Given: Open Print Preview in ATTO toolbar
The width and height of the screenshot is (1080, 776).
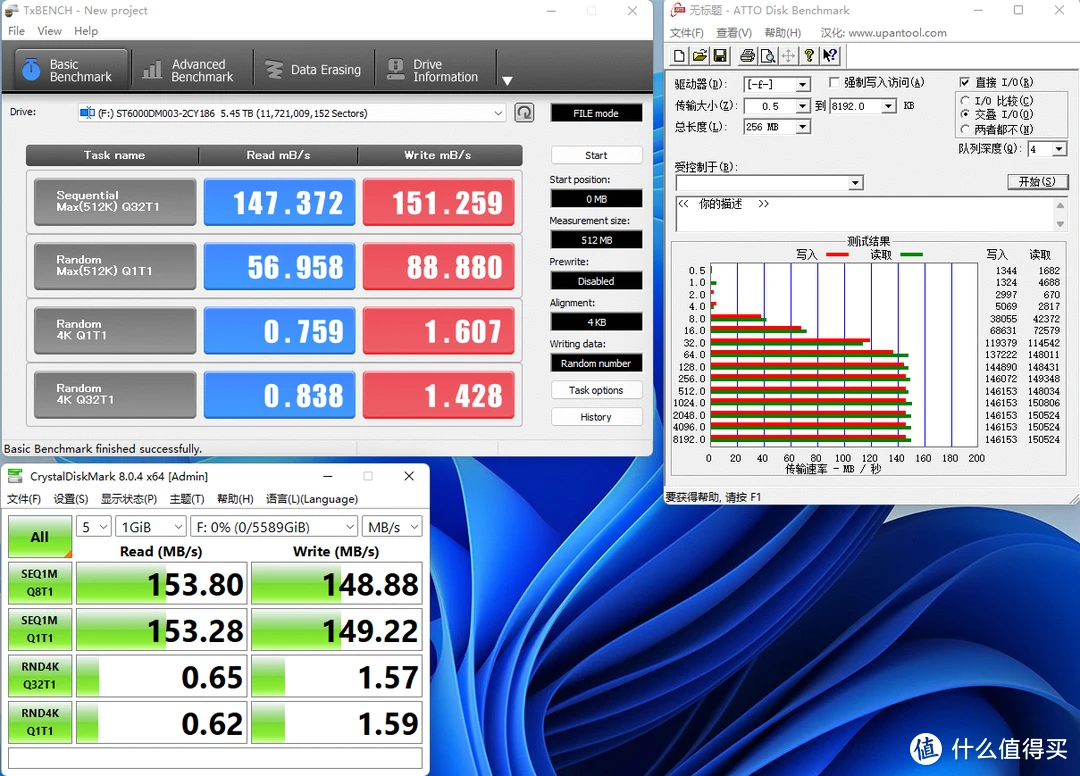Looking at the screenshot, I should coord(768,56).
